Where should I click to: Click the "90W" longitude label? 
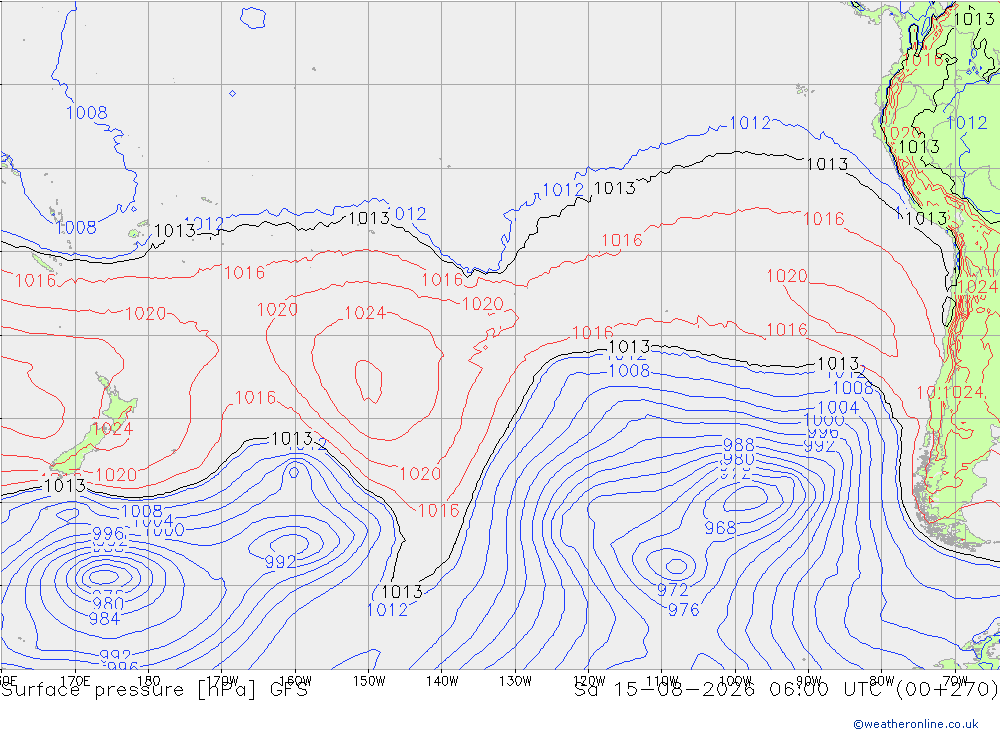(x=809, y=681)
